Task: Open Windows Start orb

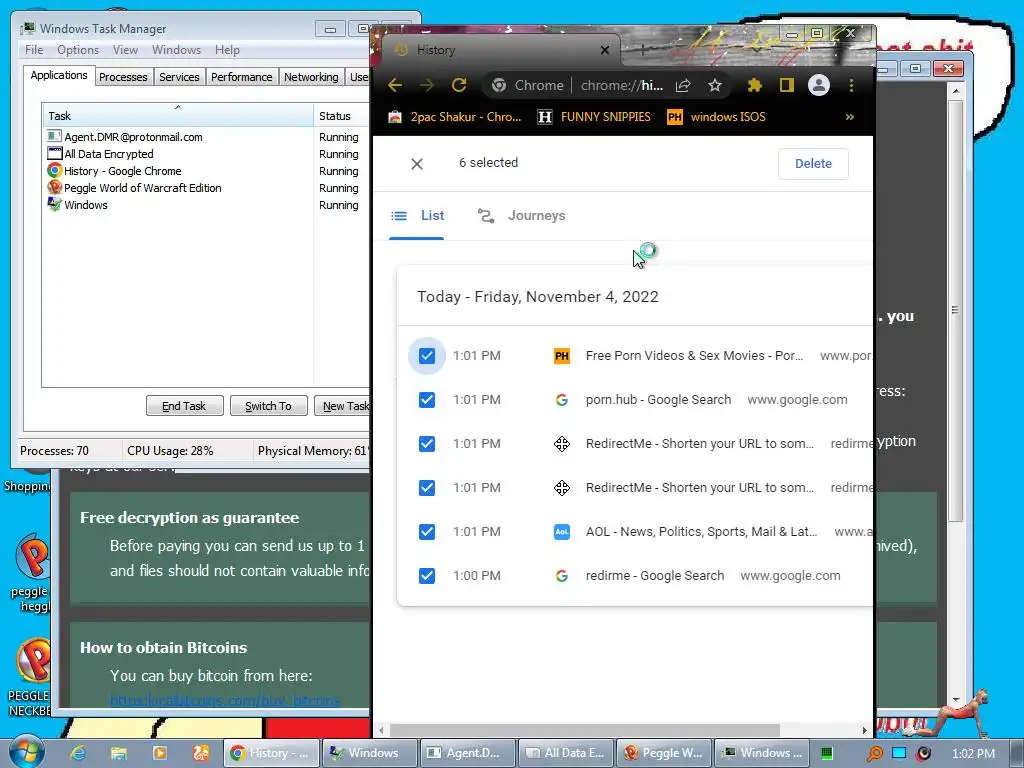Action: click(25, 752)
